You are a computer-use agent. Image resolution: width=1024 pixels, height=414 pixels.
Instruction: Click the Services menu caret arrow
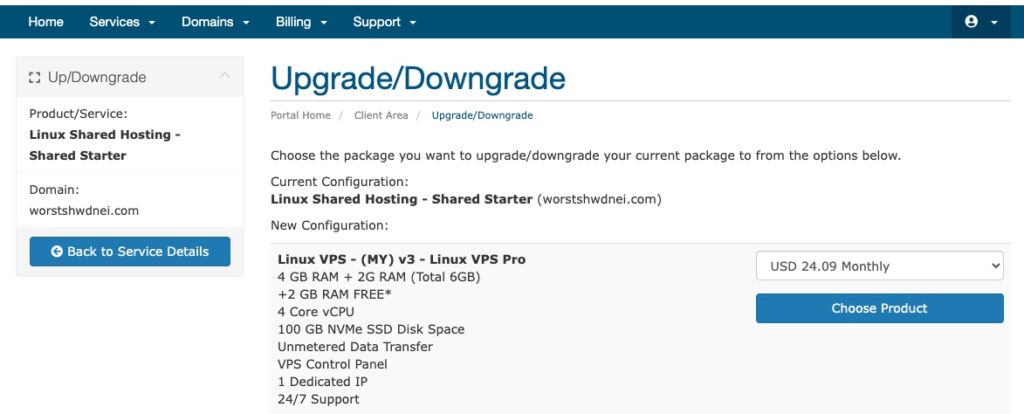152,22
